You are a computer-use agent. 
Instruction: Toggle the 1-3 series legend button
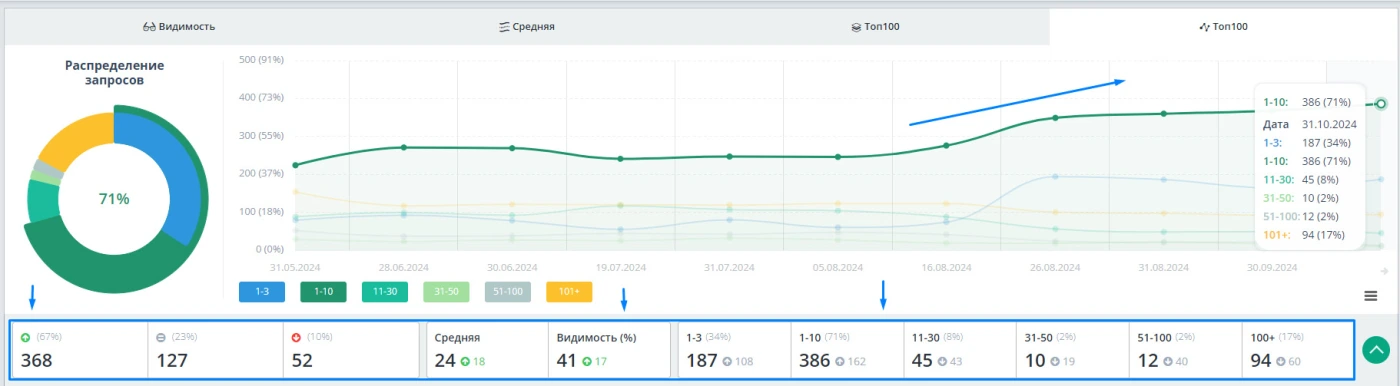262,292
